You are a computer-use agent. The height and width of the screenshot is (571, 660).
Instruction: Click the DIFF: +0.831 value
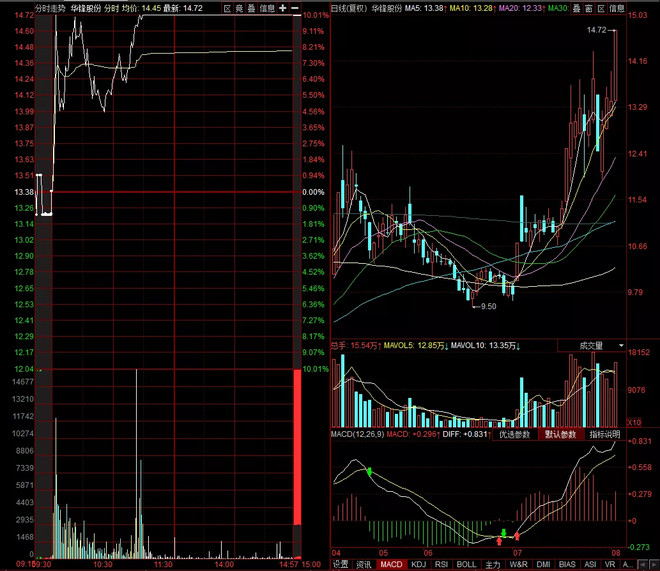(x=467, y=434)
